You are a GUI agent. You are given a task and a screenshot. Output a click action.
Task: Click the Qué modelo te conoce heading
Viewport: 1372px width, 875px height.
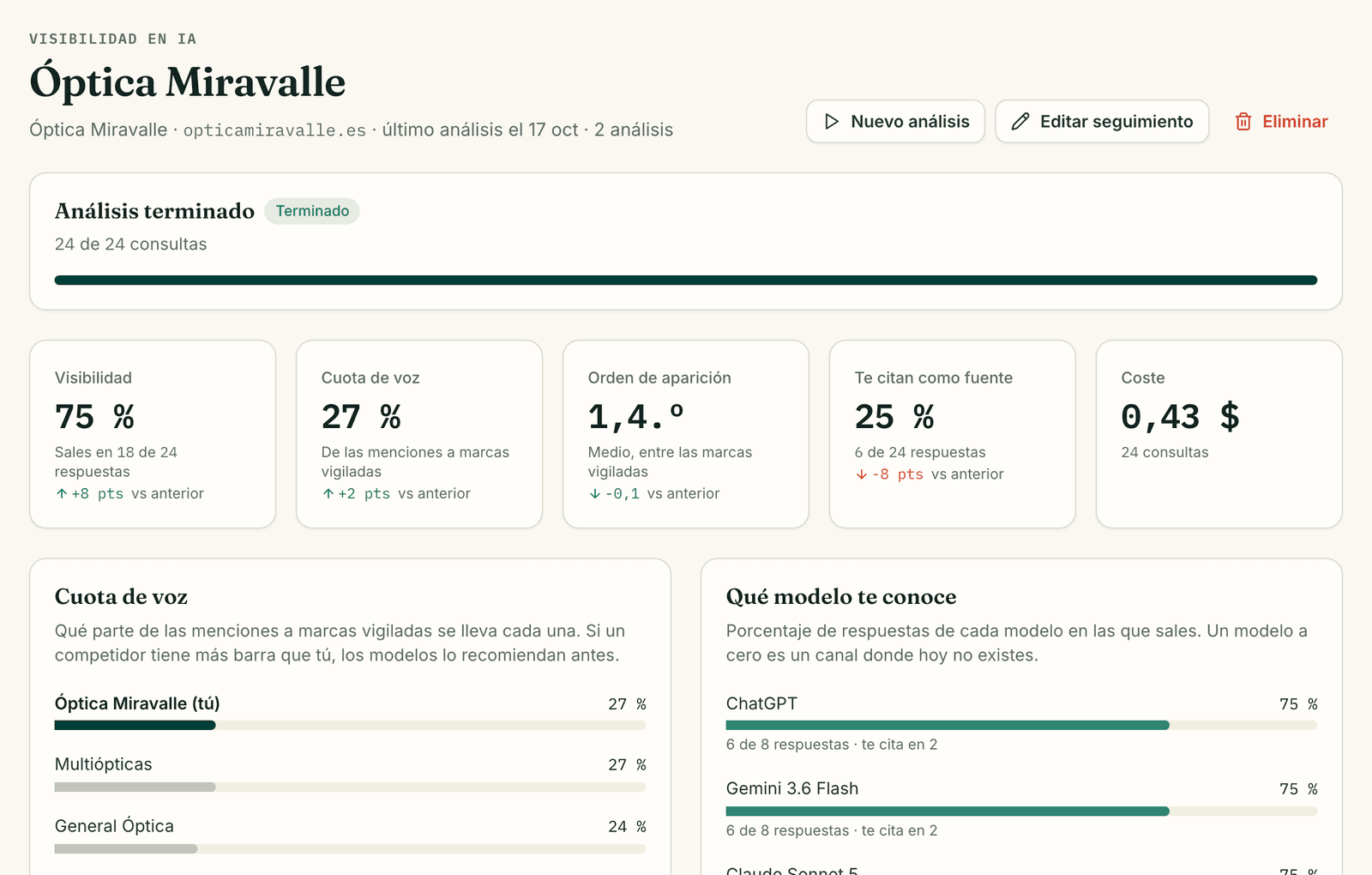[x=841, y=597]
